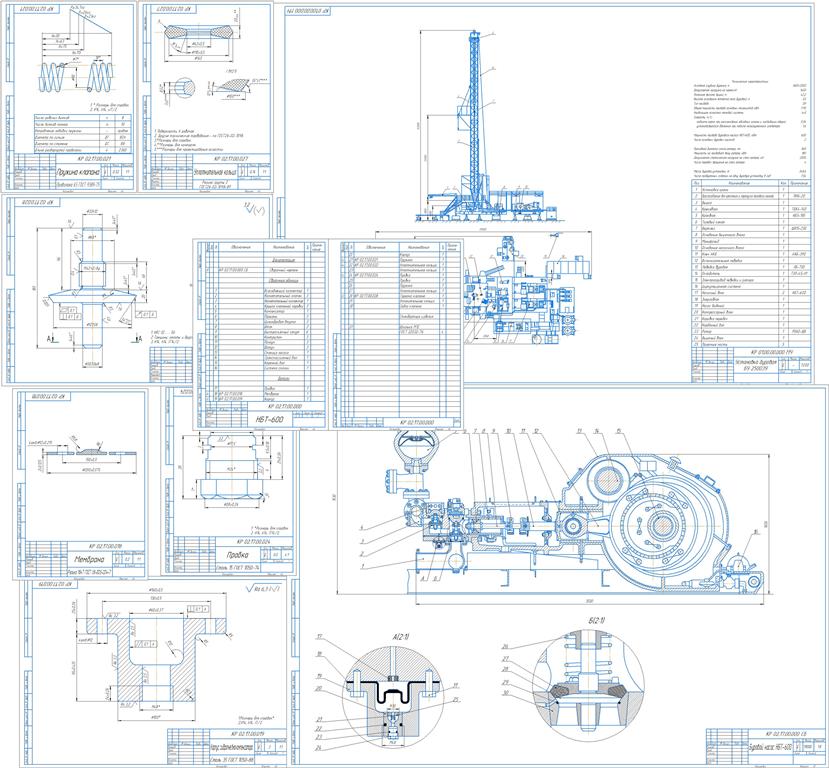
Task: Click the 'Уплотнительное кольцо' title text
Action: coord(215,172)
